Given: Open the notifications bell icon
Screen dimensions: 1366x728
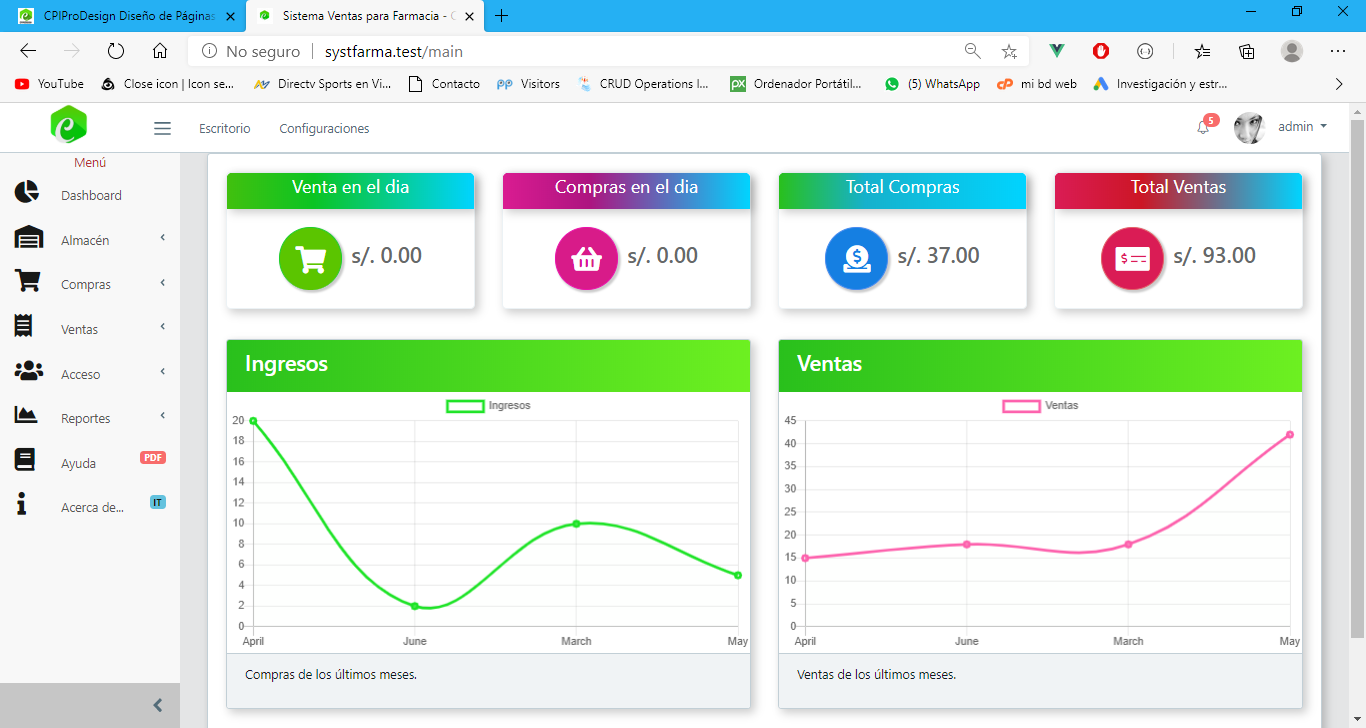Looking at the screenshot, I should click(1203, 127).
